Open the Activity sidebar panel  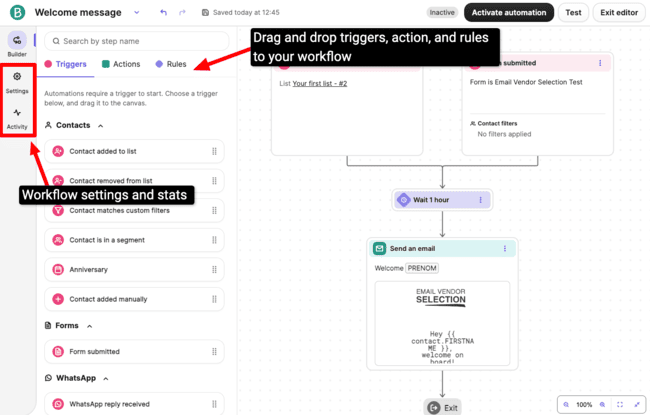[x=17, y=119]
